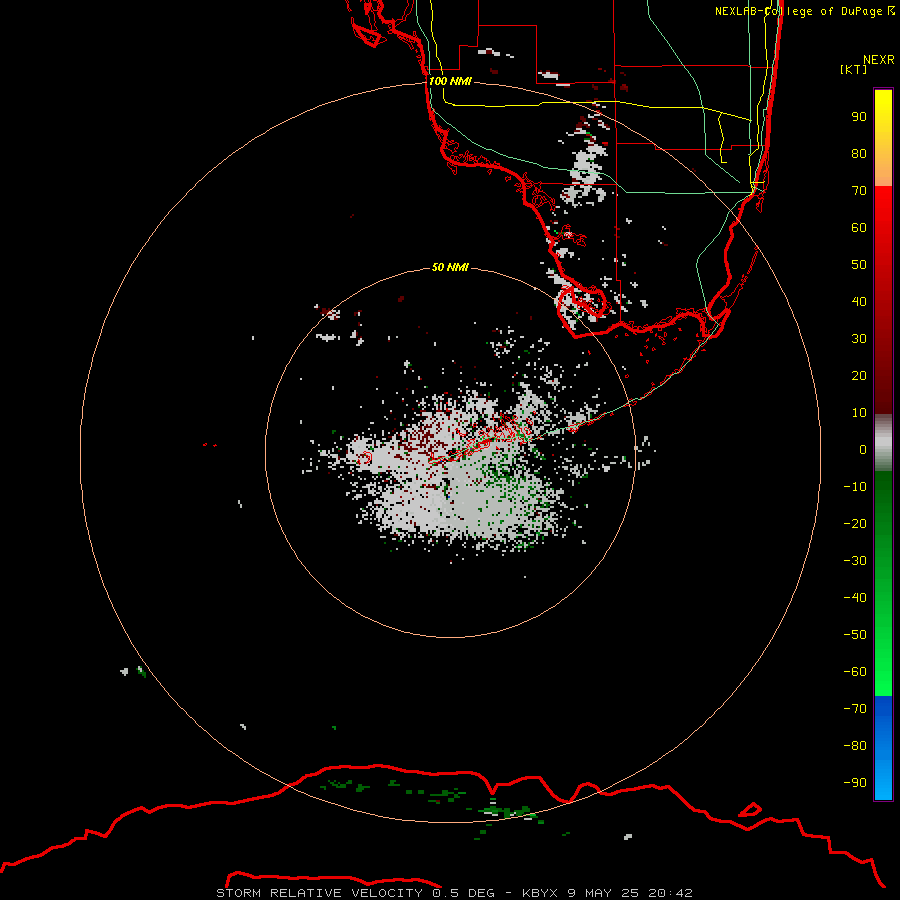Click the -20 value on velocity scale
This screenshot has width=900, height=900.
[855, 524]
